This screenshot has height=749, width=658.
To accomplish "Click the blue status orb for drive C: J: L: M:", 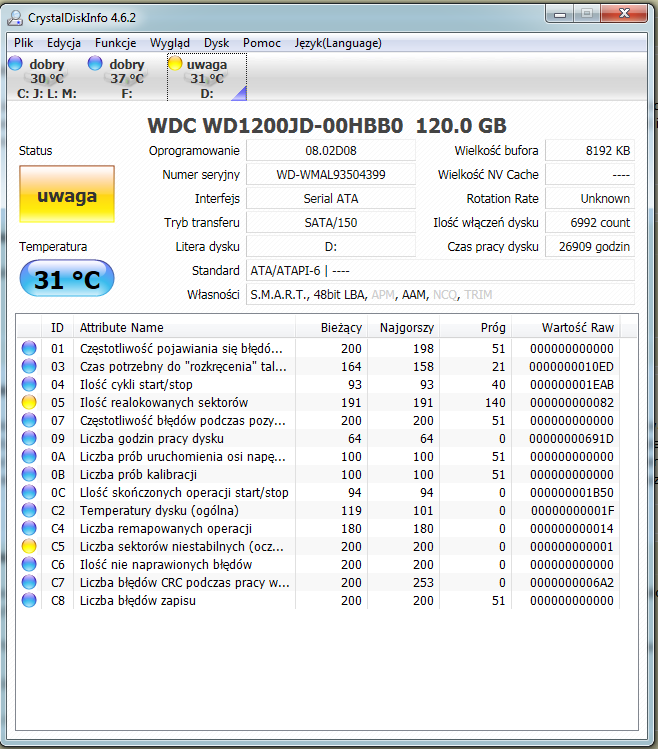I will [15, 63].
